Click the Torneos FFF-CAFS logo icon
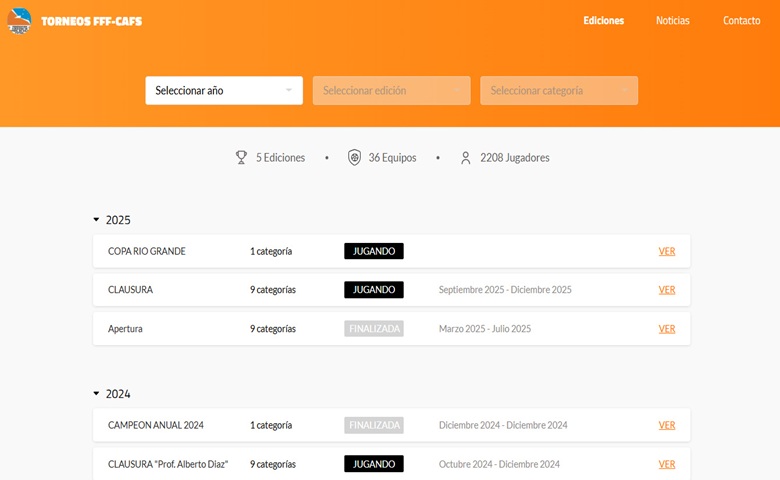 [19, 21]
